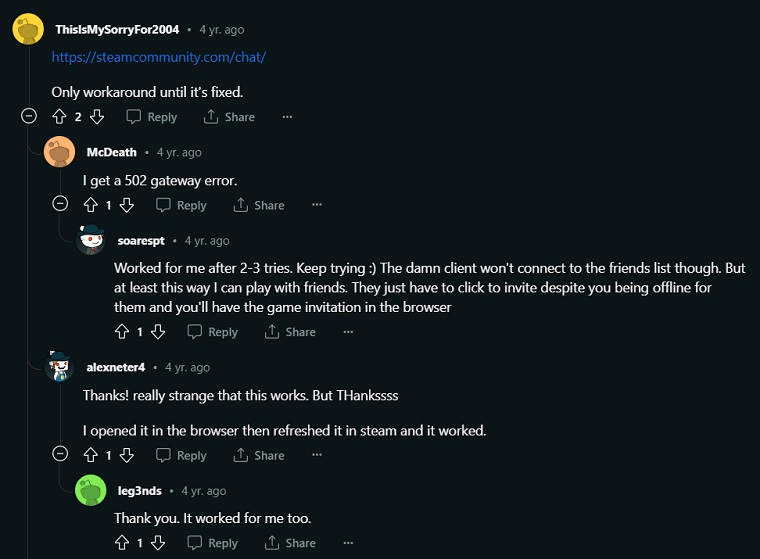Image resolution: width=760 pixels, height=559 pixels.
Task: Downvote alexneter4's comment
Action: point(127,455)
